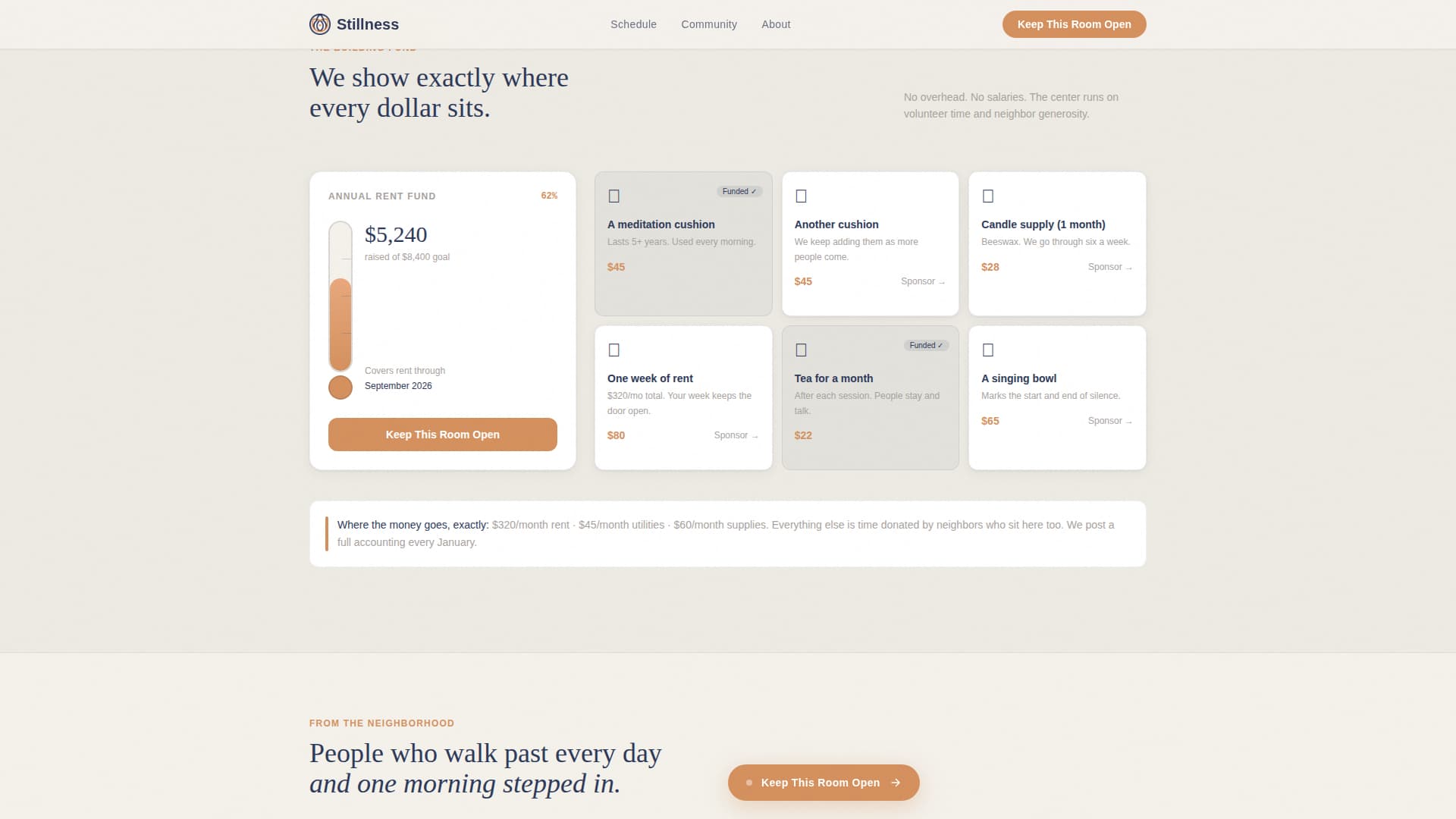Click the orange bulb at the thermometer base
This screenshot has width=1456, height=819.
[x=340, y=387]
